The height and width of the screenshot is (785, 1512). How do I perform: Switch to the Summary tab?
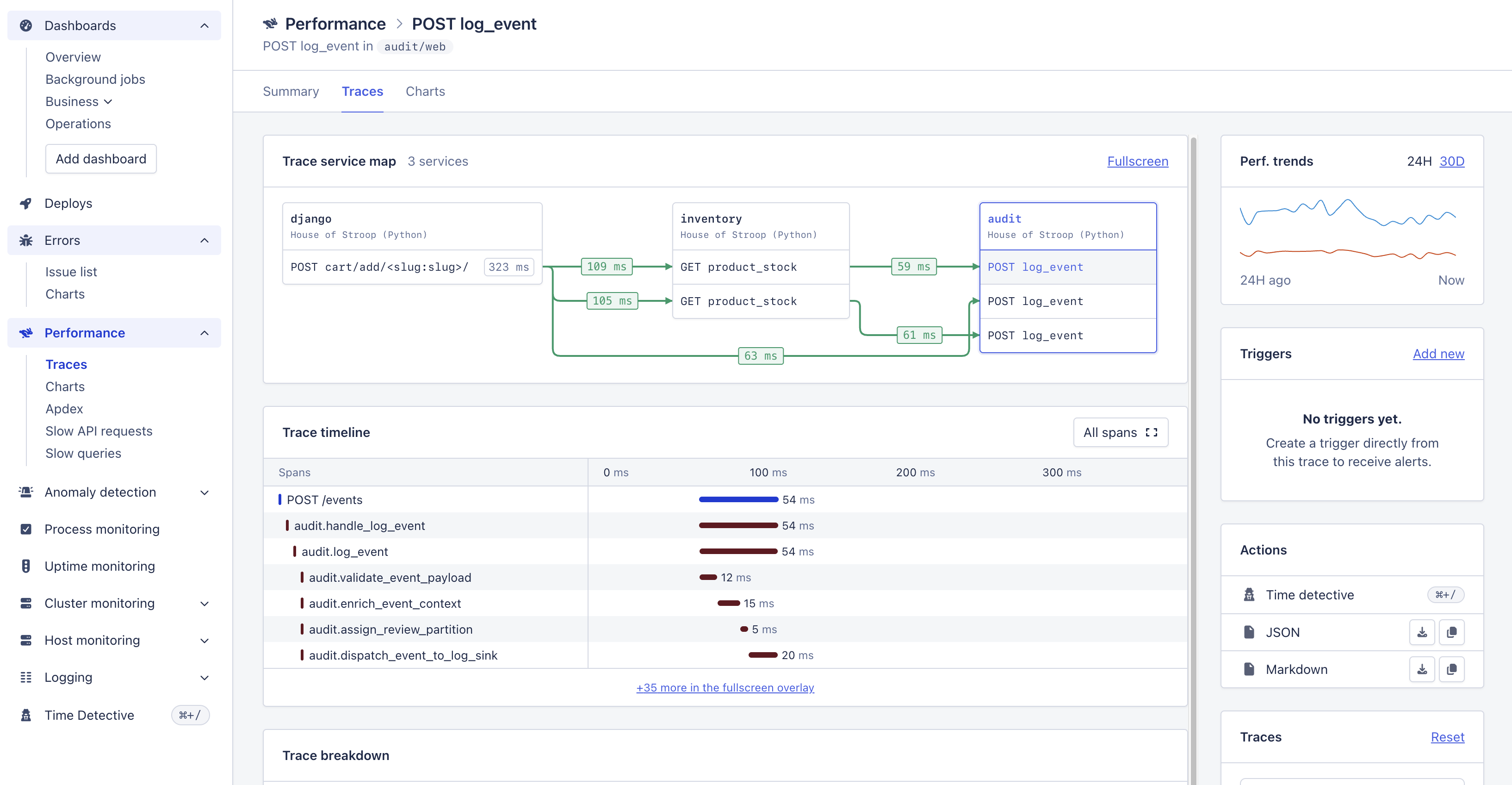click(291, 92)
